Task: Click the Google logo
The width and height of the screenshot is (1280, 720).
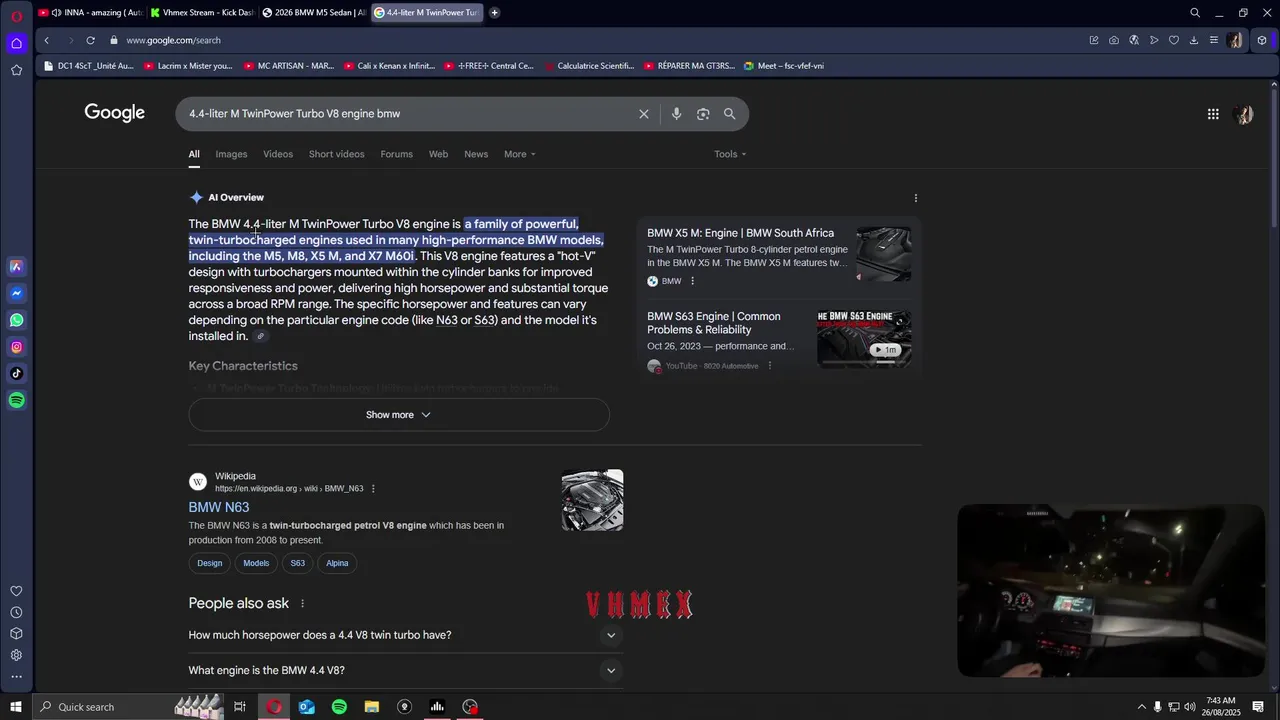Action: pyautogui.click(x=115, y=113)
